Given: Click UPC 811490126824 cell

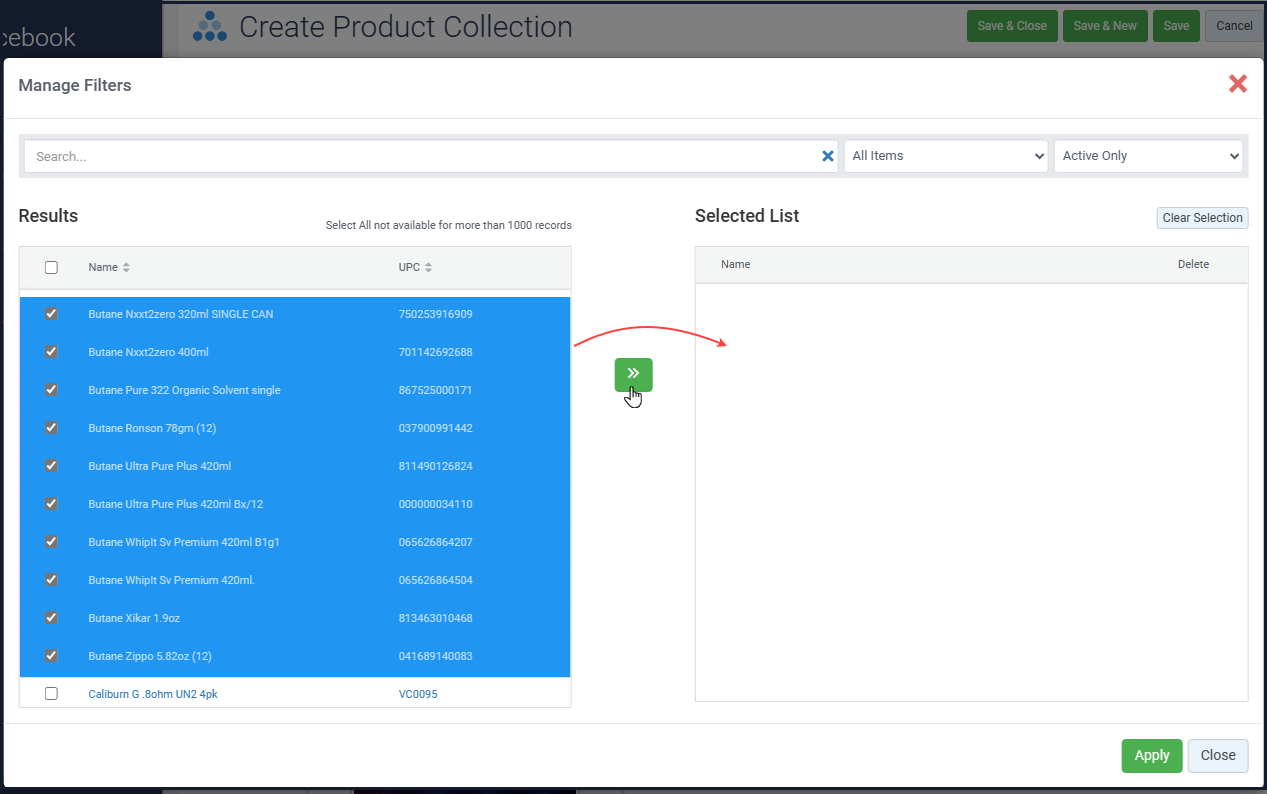Looking at the screenshot, I should pyautogui.click(x=435, y=466).
